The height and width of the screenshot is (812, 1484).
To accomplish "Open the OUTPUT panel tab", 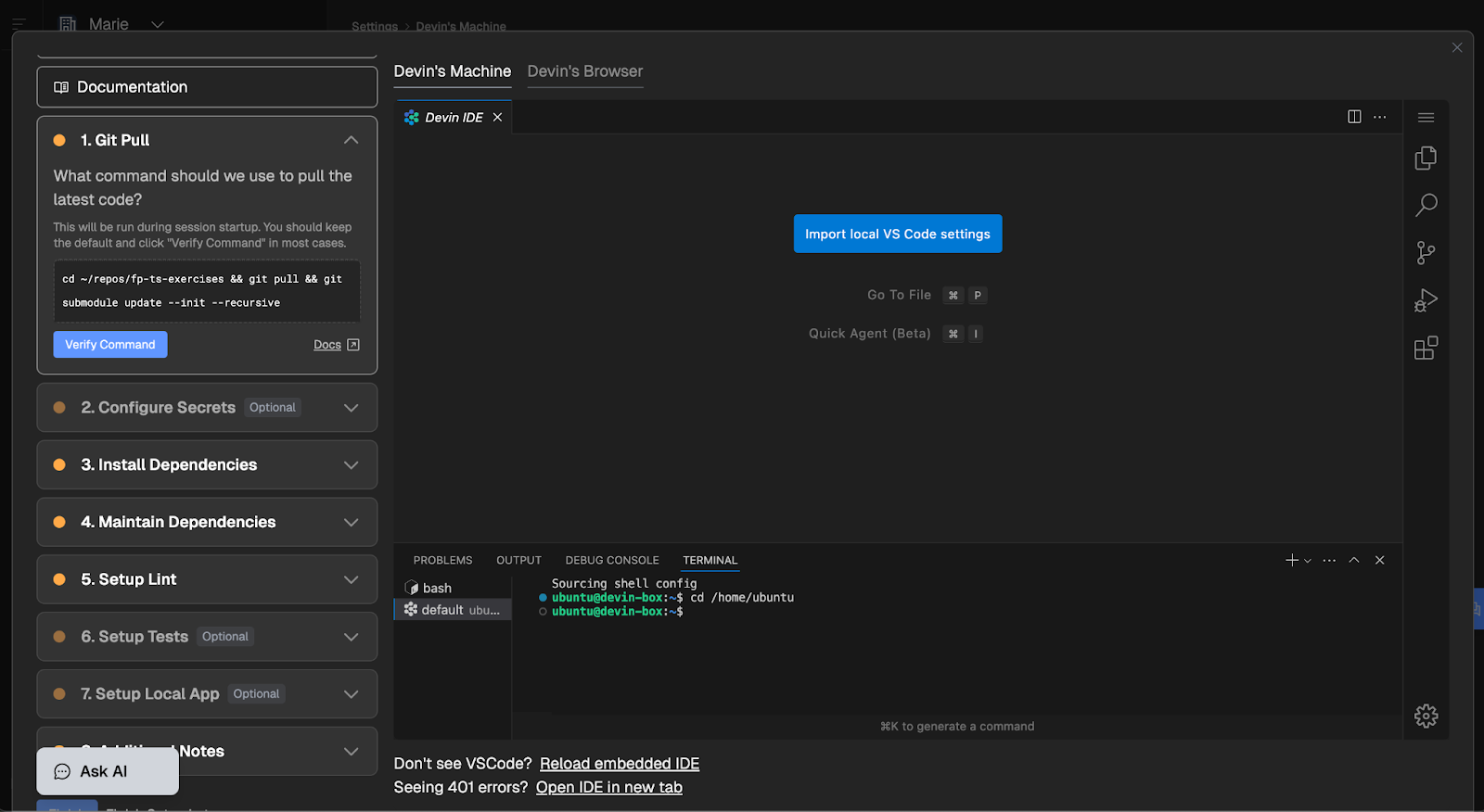I will (x=518, y=560).
